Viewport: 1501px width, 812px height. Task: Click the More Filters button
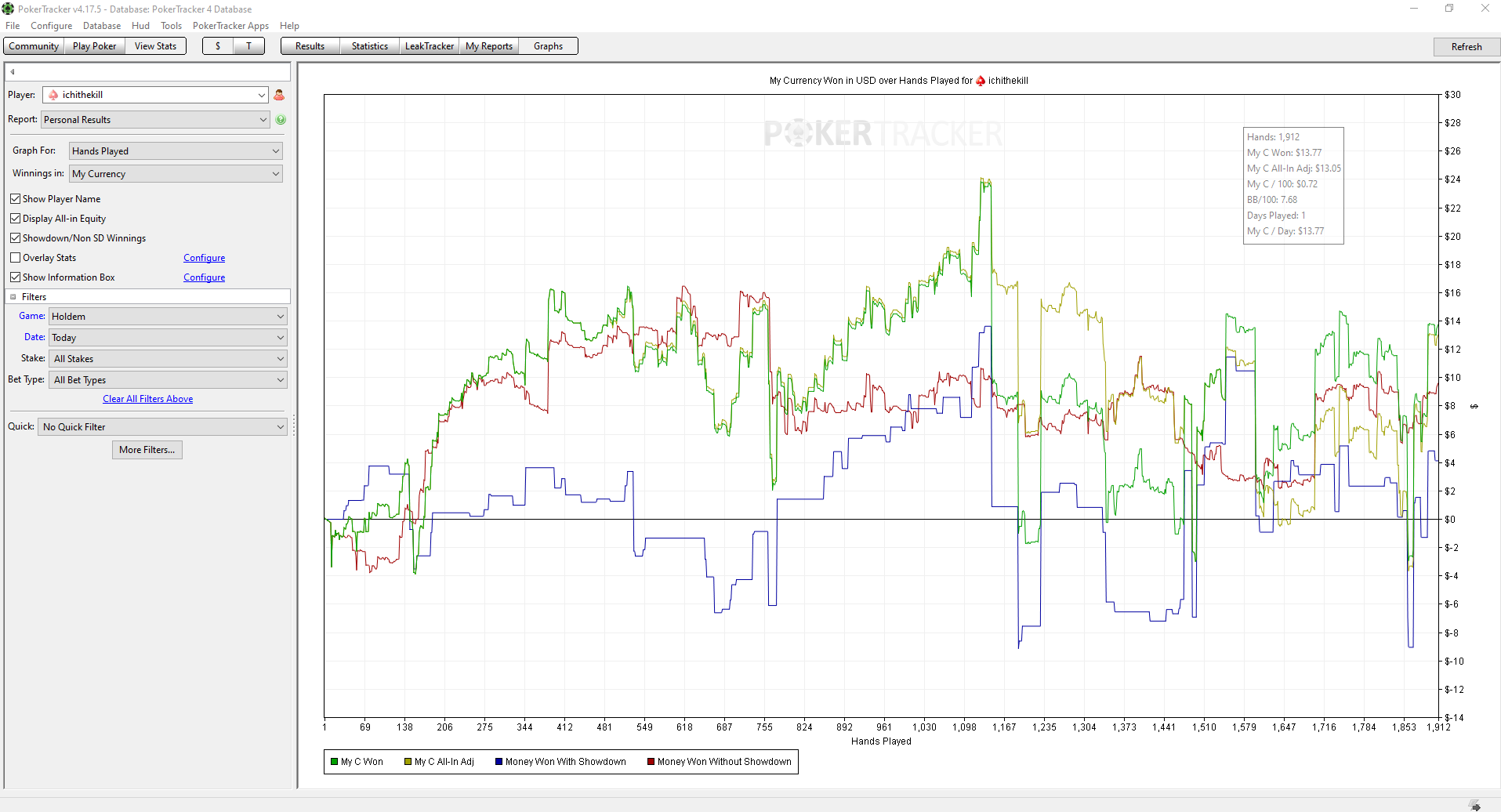point(147,450)
